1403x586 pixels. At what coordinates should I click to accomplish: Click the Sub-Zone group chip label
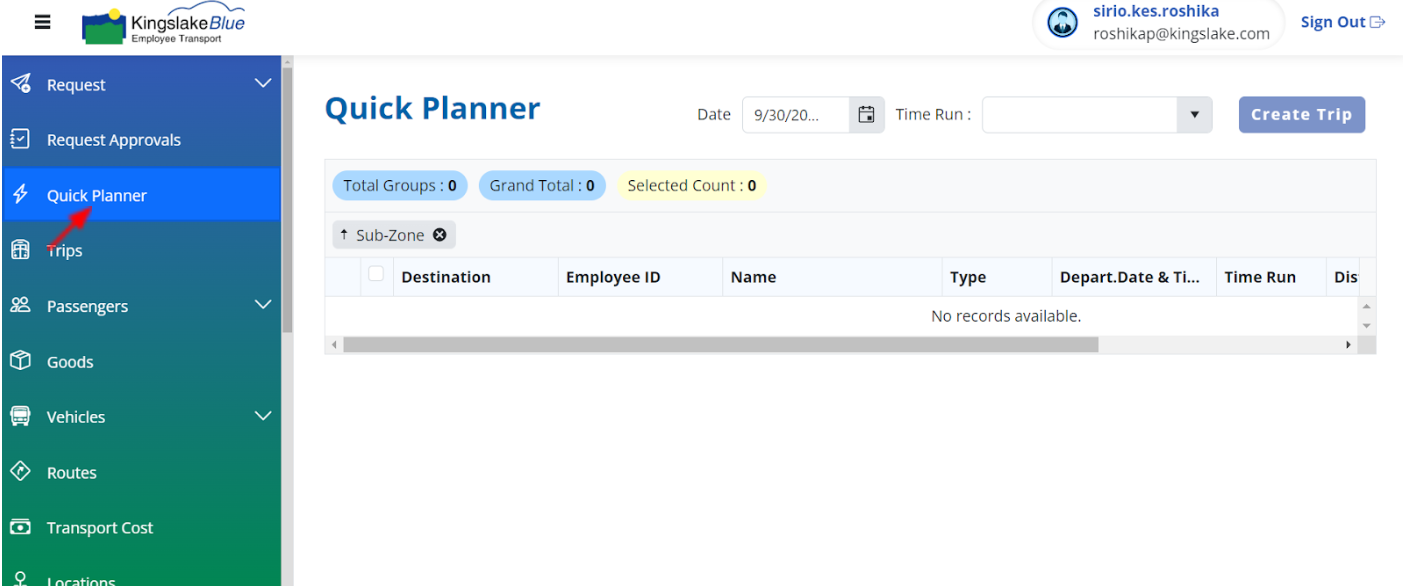click(390, 235)
